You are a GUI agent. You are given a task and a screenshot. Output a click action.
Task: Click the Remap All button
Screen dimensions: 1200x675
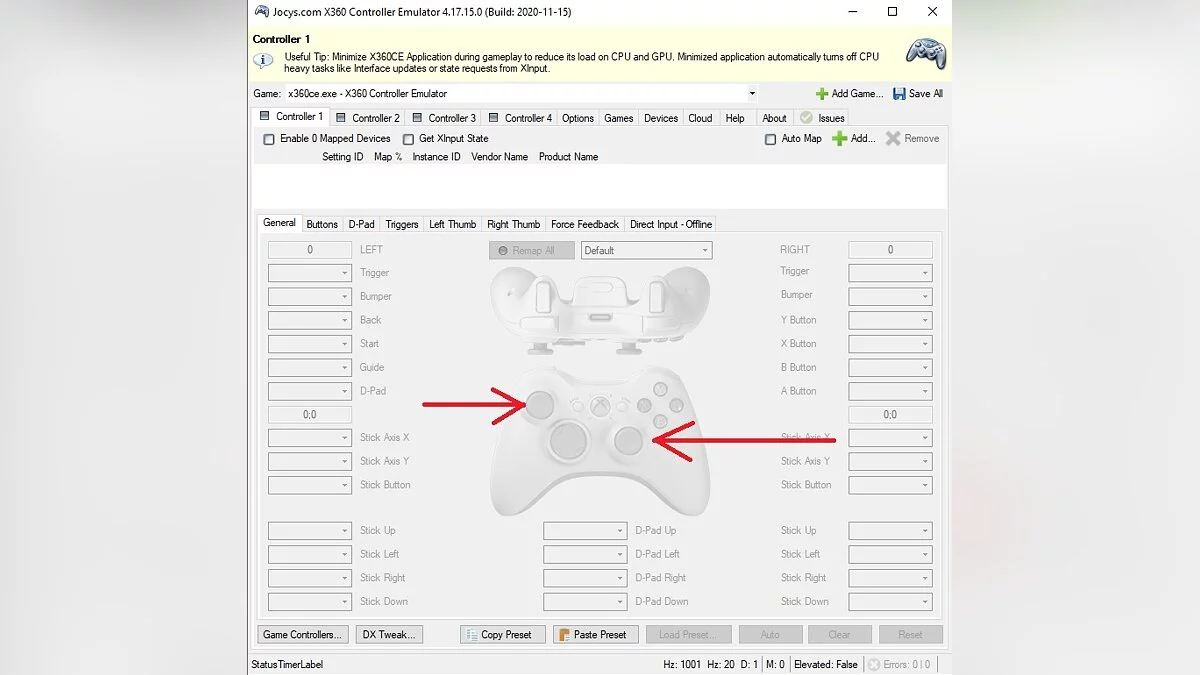pos(532,251)
